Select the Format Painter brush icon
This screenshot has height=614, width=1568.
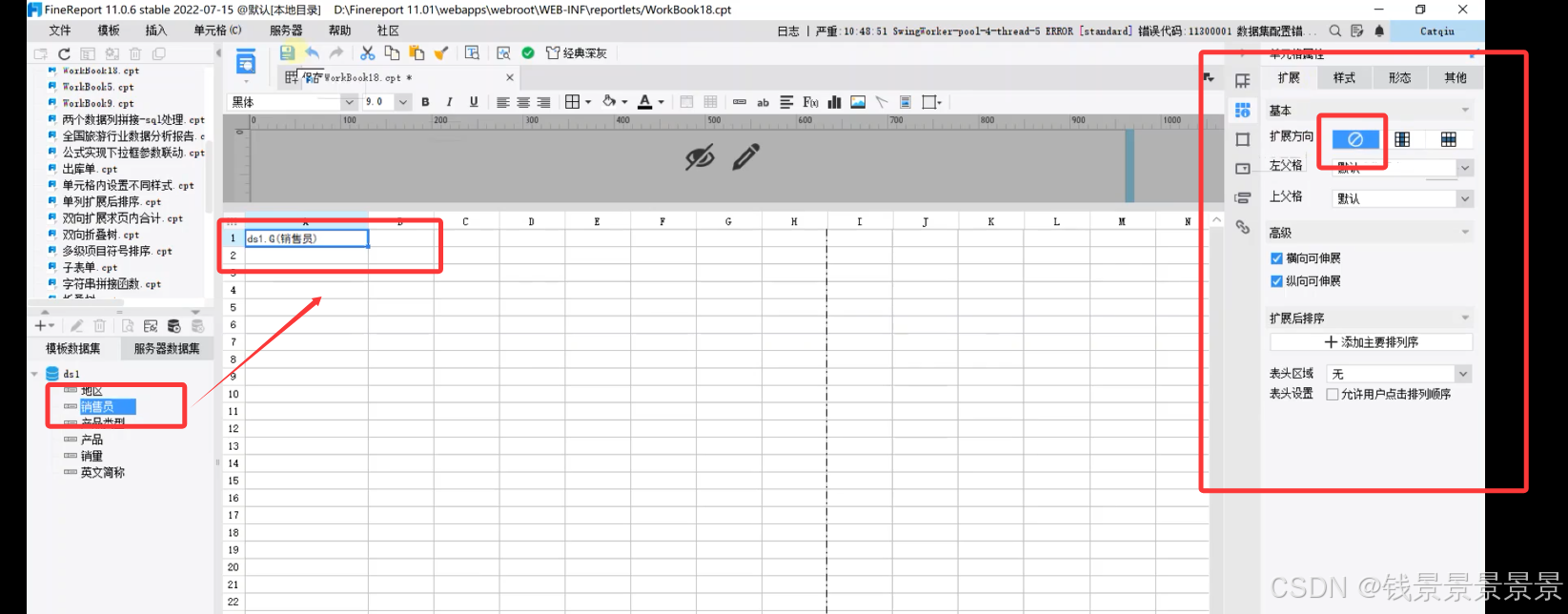point(441,52)
